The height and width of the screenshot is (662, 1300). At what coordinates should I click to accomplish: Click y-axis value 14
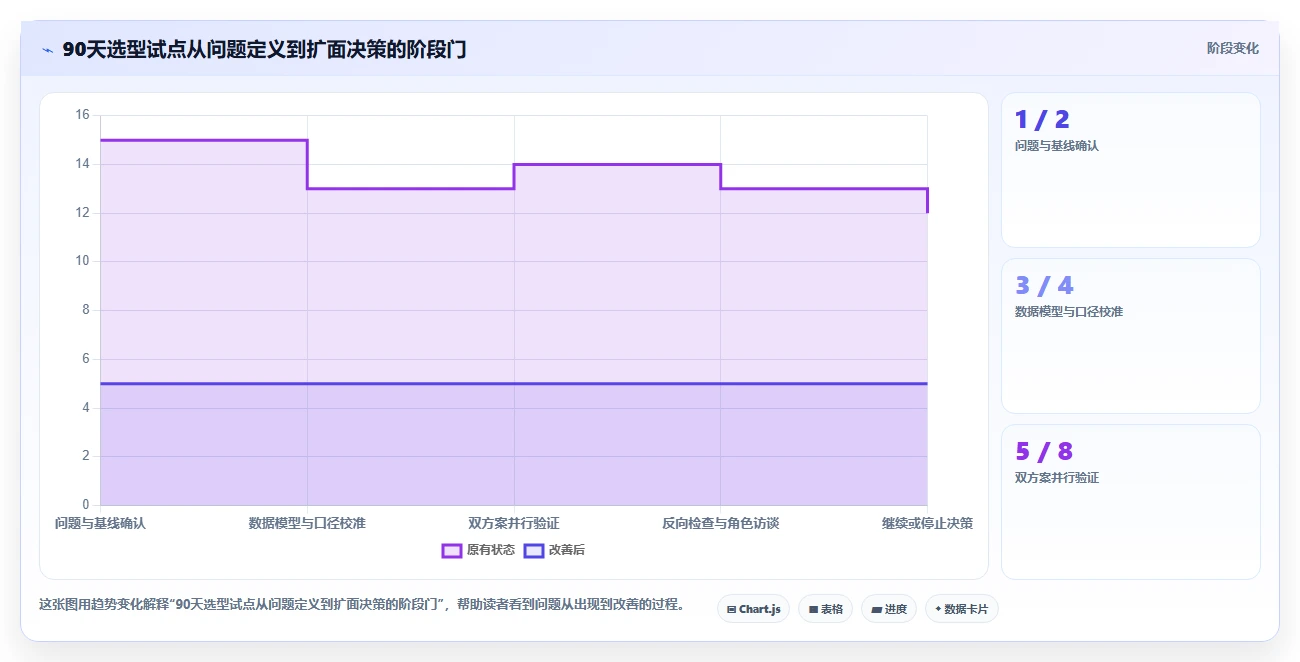point(82,164)
